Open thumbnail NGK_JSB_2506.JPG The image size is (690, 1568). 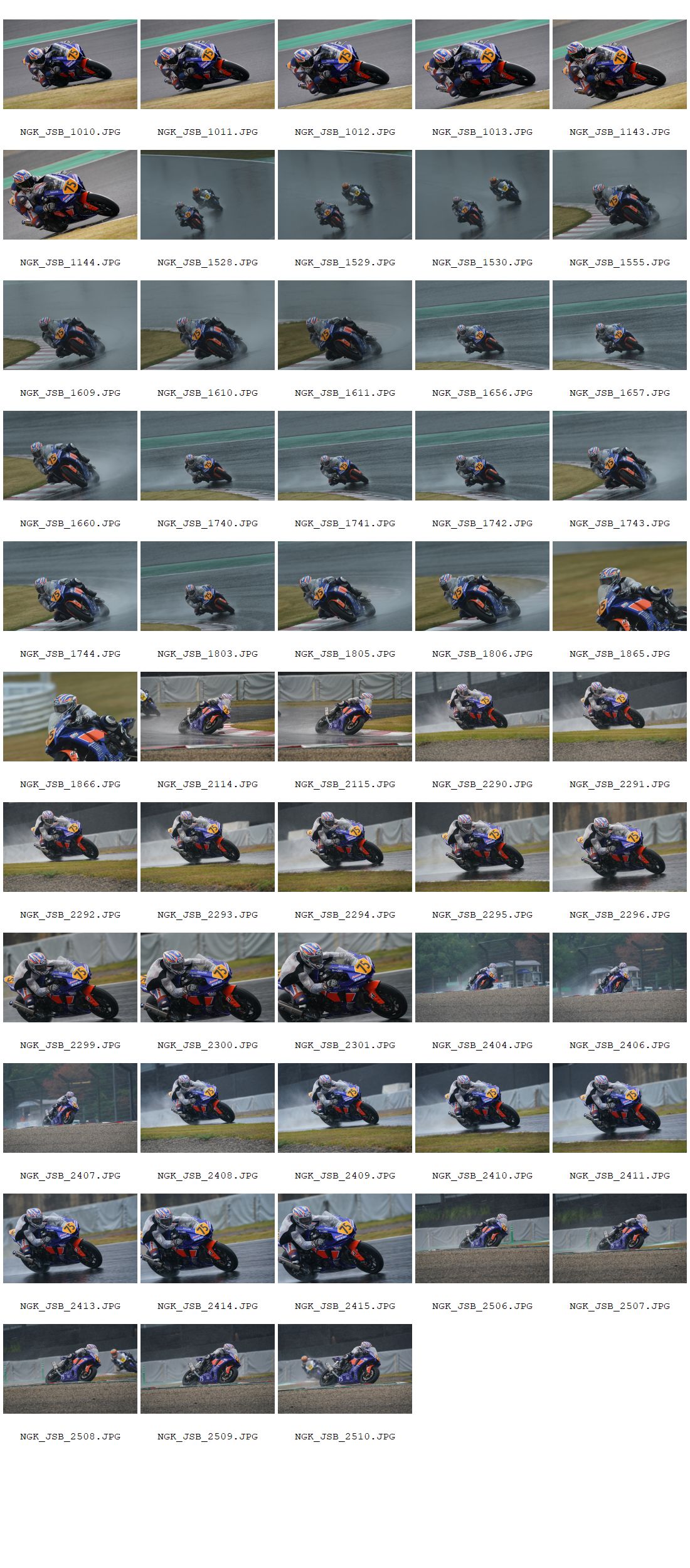482,1238
